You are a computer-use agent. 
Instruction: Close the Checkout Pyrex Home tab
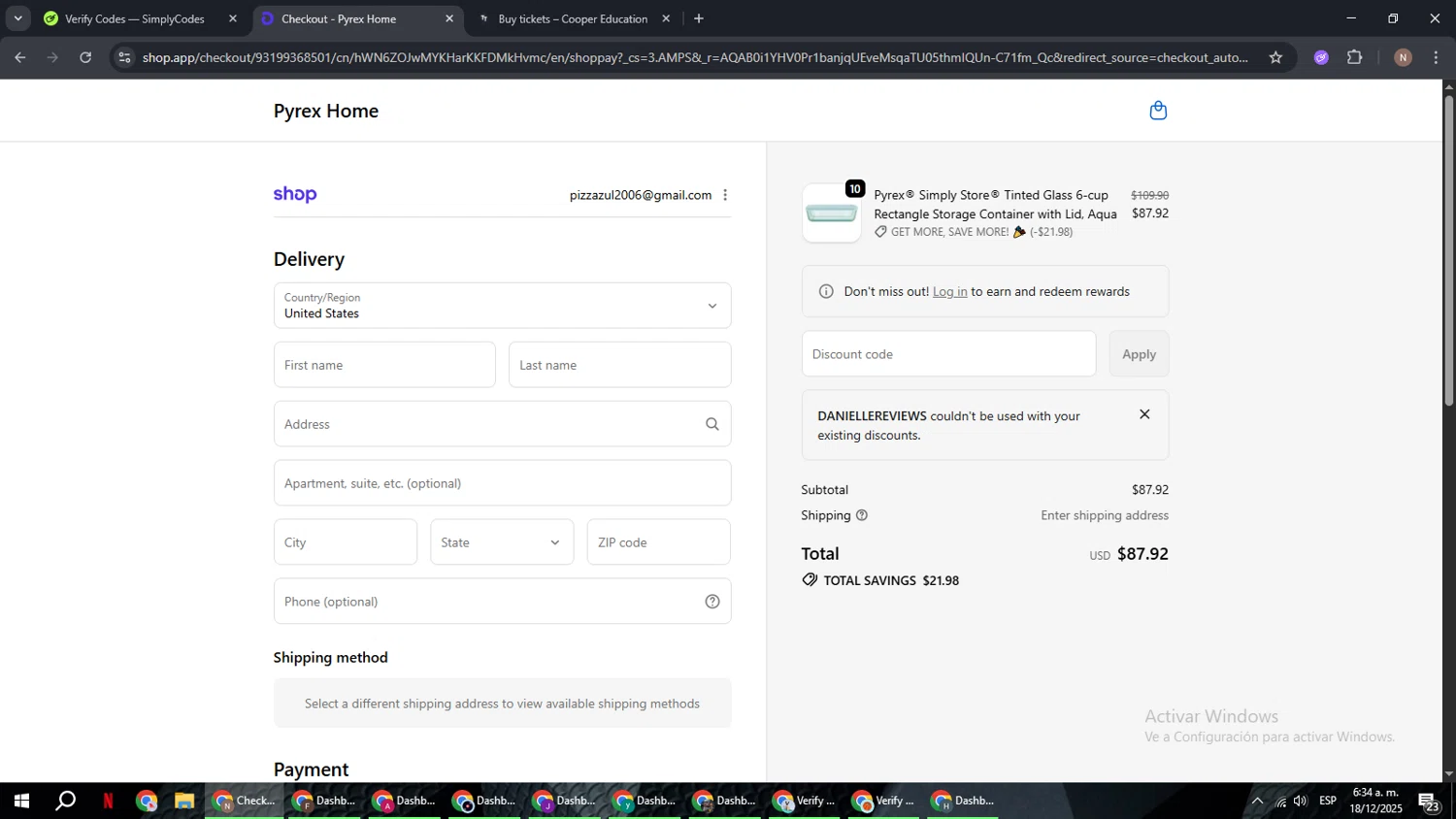449,18
